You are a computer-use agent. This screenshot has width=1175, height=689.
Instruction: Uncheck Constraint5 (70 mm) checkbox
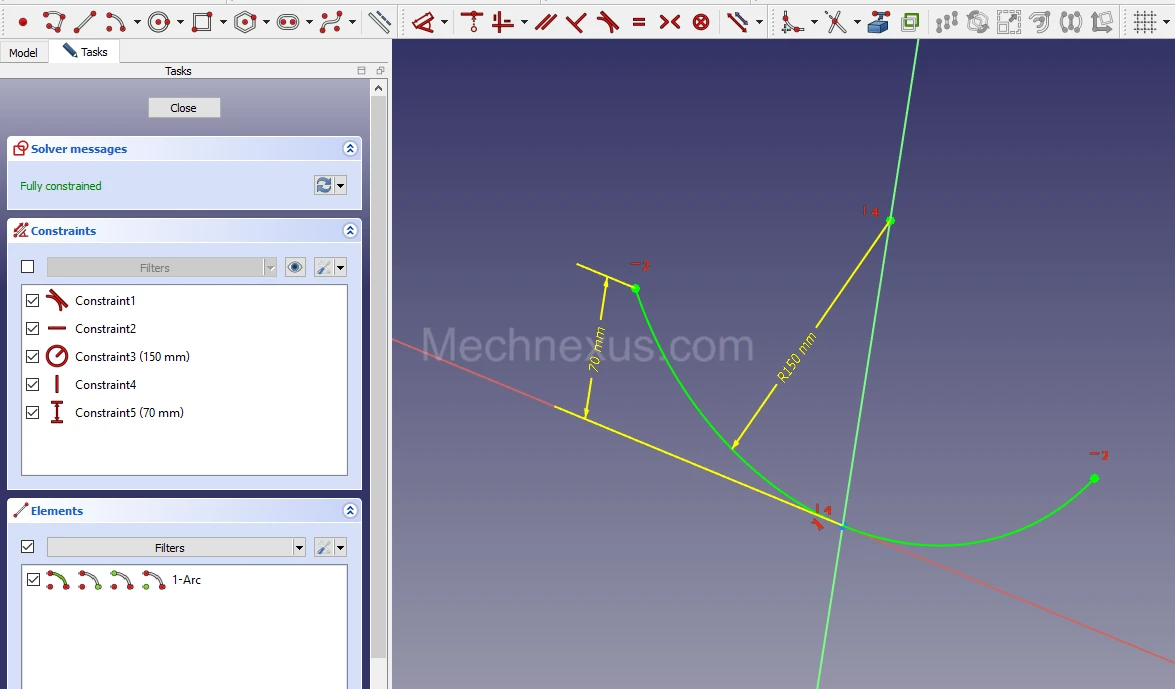point(32,412)
